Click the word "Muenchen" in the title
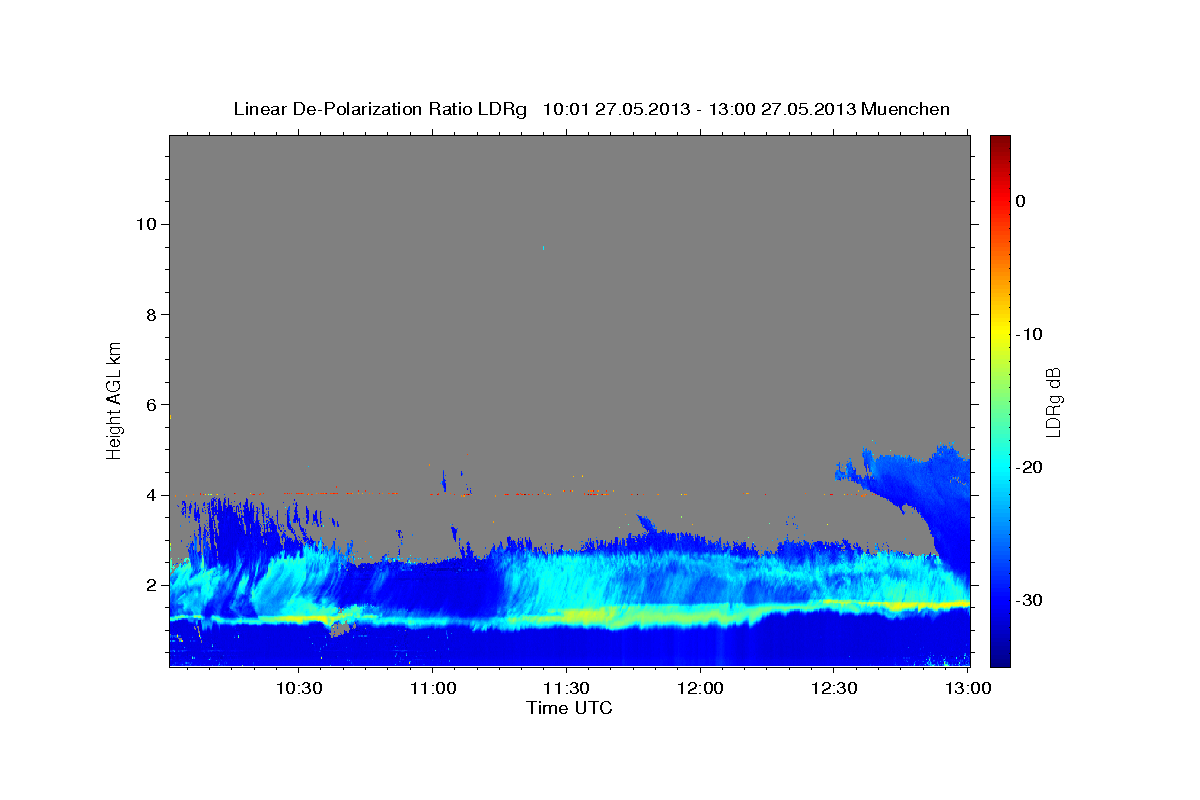Screen dimensions: 1200x800 pos(907,109)
